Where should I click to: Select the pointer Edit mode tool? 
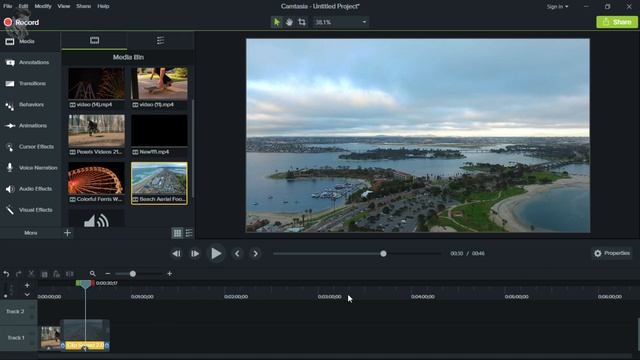tap(276, 22)
